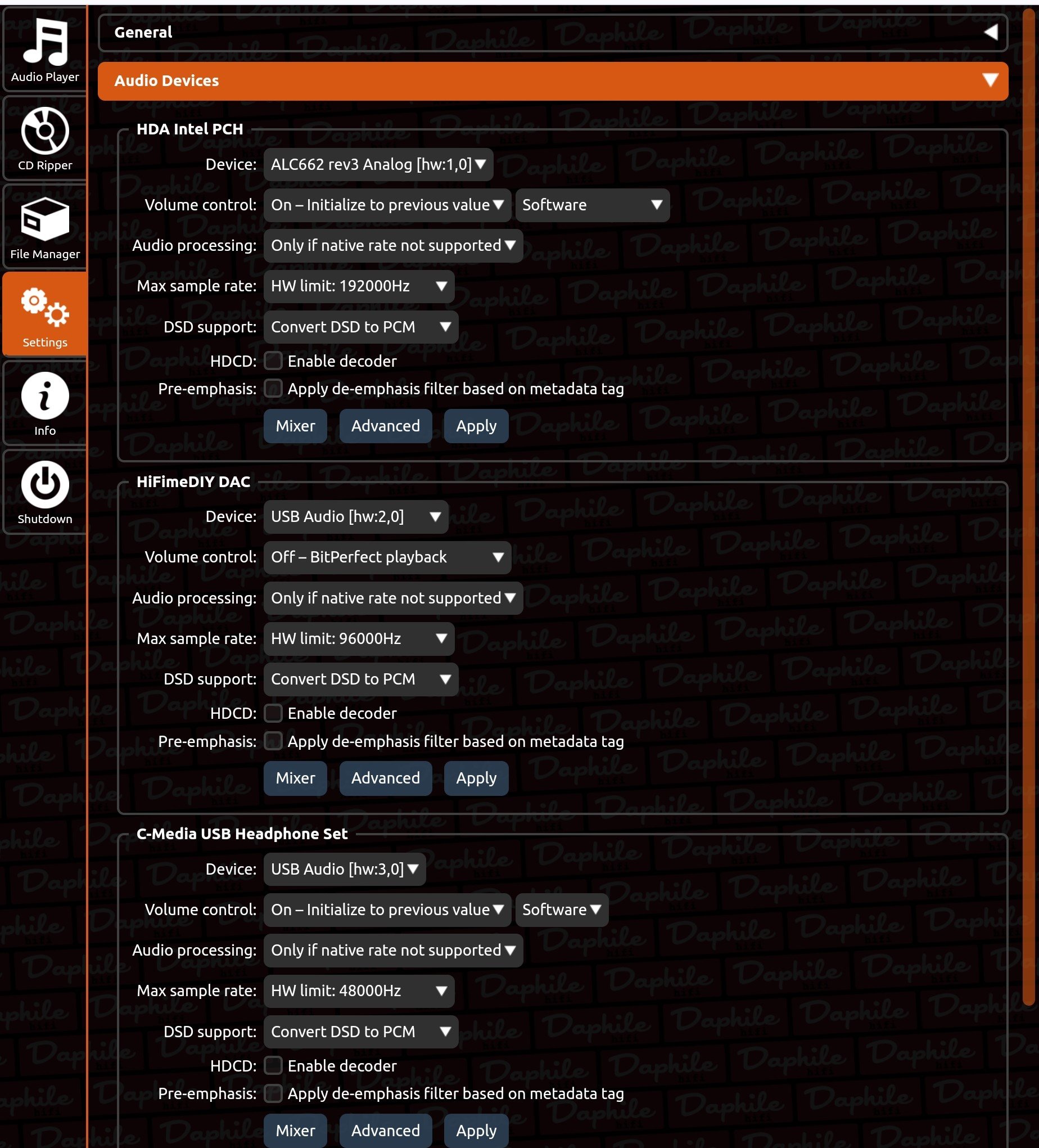Apply C-Media USB Headphone Set settings
Screen dimensions: 1039x1148
[476, 1131]
